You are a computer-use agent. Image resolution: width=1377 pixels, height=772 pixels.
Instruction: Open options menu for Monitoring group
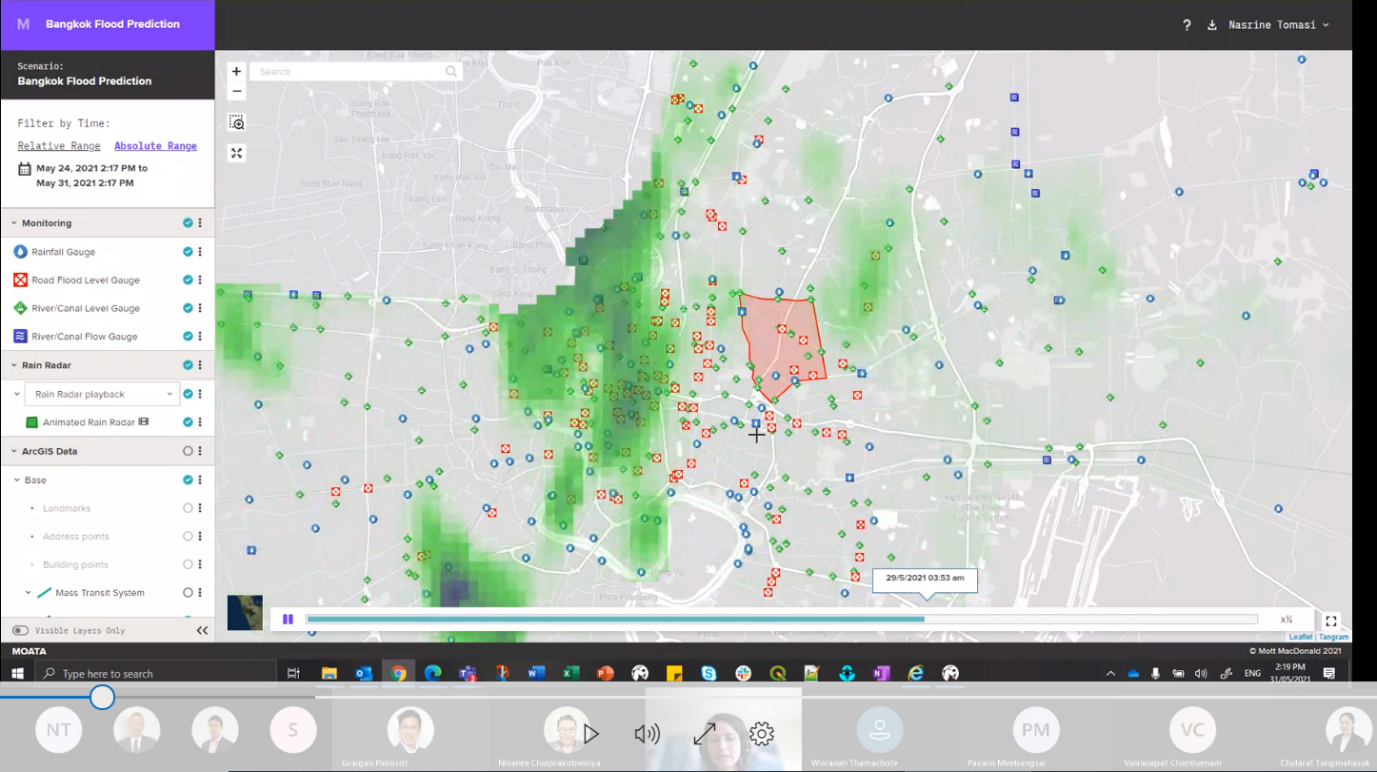200,223
